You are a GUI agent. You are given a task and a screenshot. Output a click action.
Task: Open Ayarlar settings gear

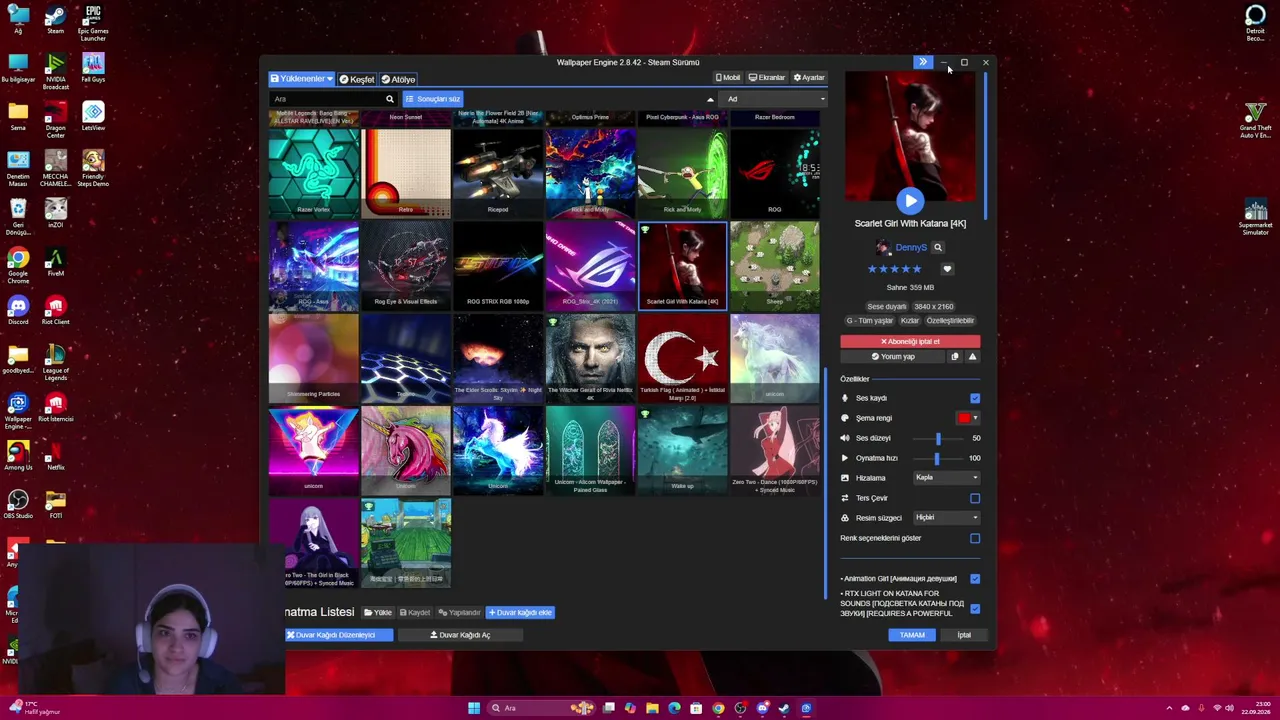tap(809, 78)
